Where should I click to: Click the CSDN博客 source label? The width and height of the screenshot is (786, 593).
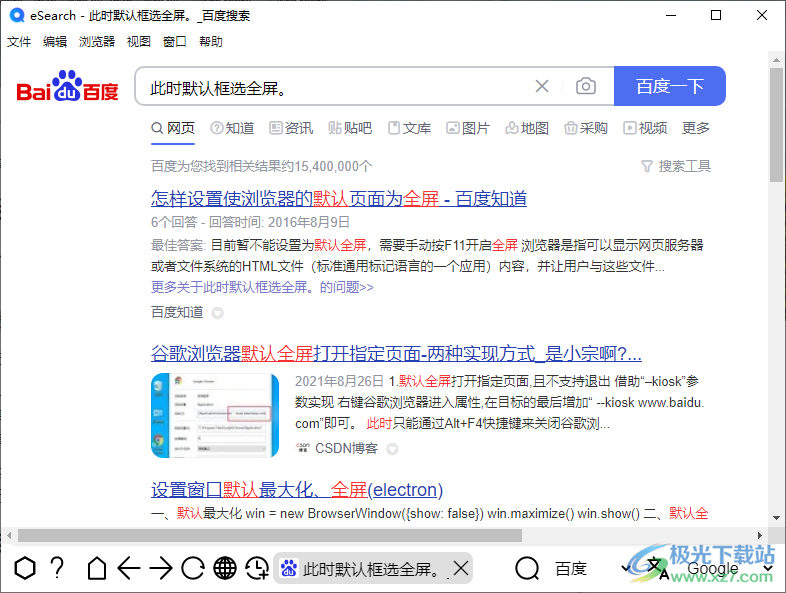[346, 448]
